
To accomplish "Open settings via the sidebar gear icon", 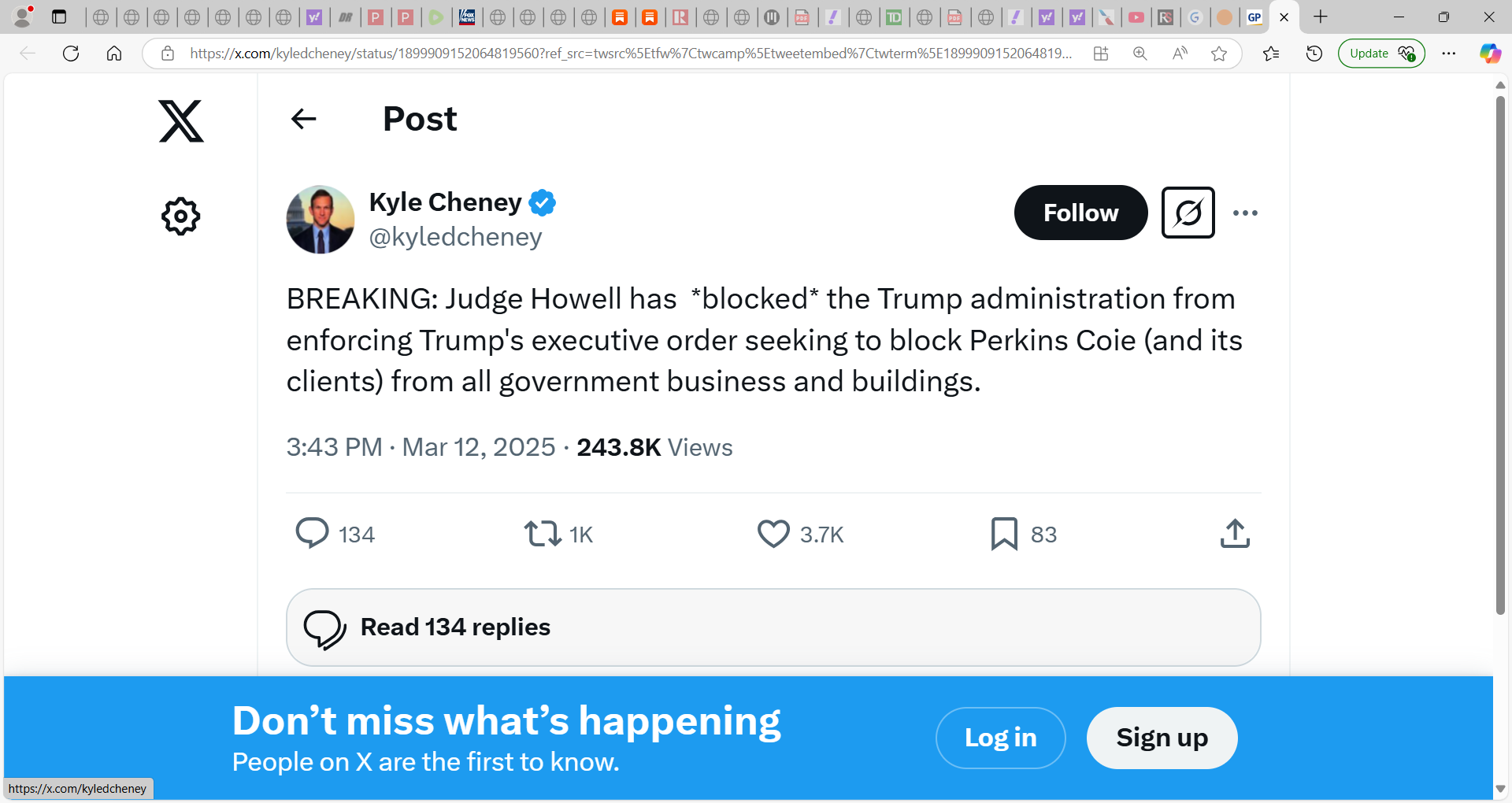I will click(x=180, y=216).
